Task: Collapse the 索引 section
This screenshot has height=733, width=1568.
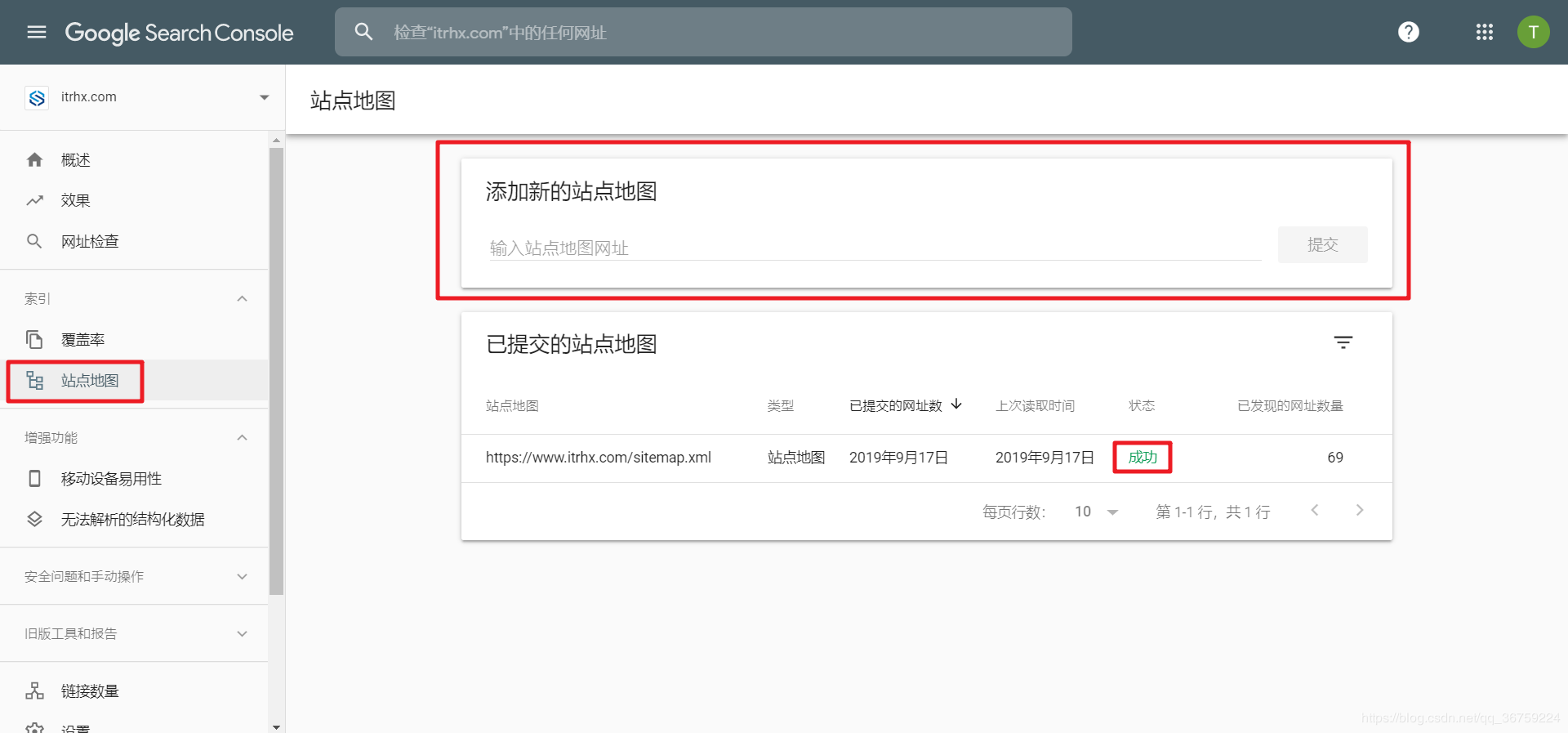Action: (242, 298)
